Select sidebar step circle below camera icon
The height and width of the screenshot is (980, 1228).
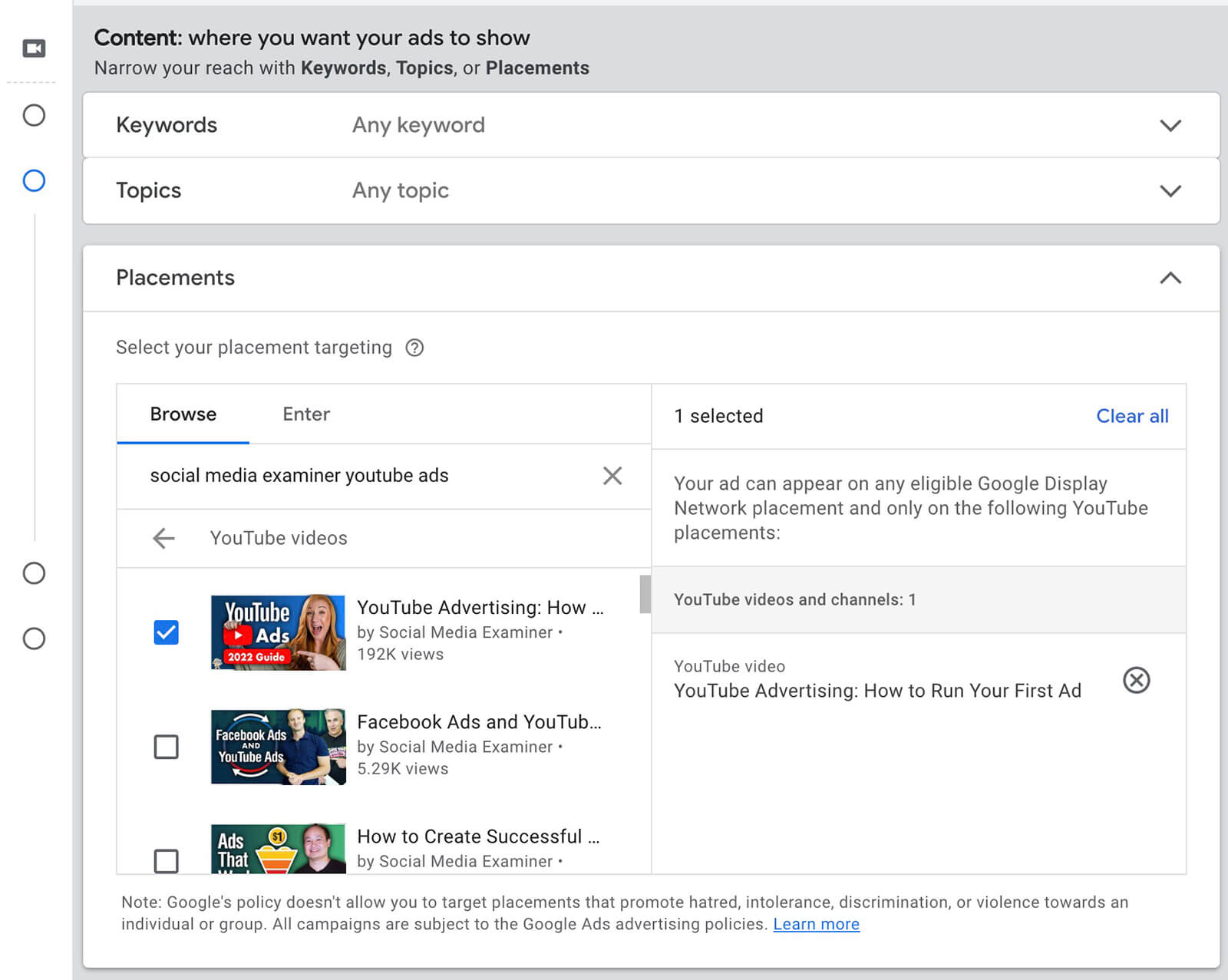click(x=34, y=115)
